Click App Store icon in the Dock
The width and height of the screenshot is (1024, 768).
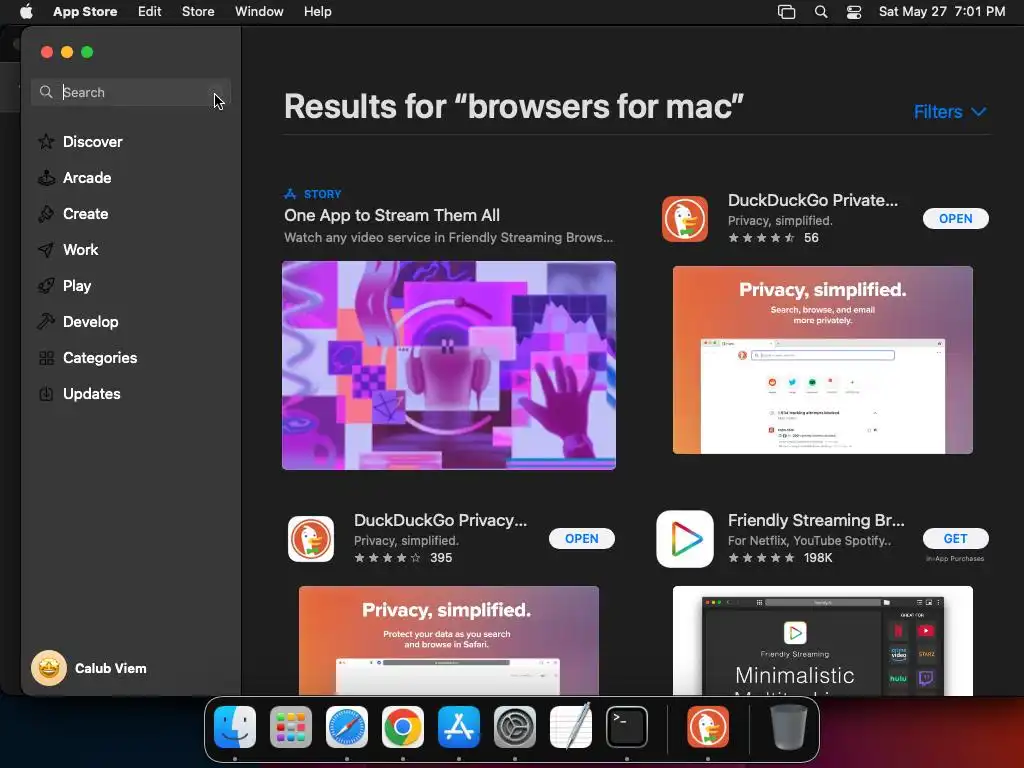[x=459, y=727]
